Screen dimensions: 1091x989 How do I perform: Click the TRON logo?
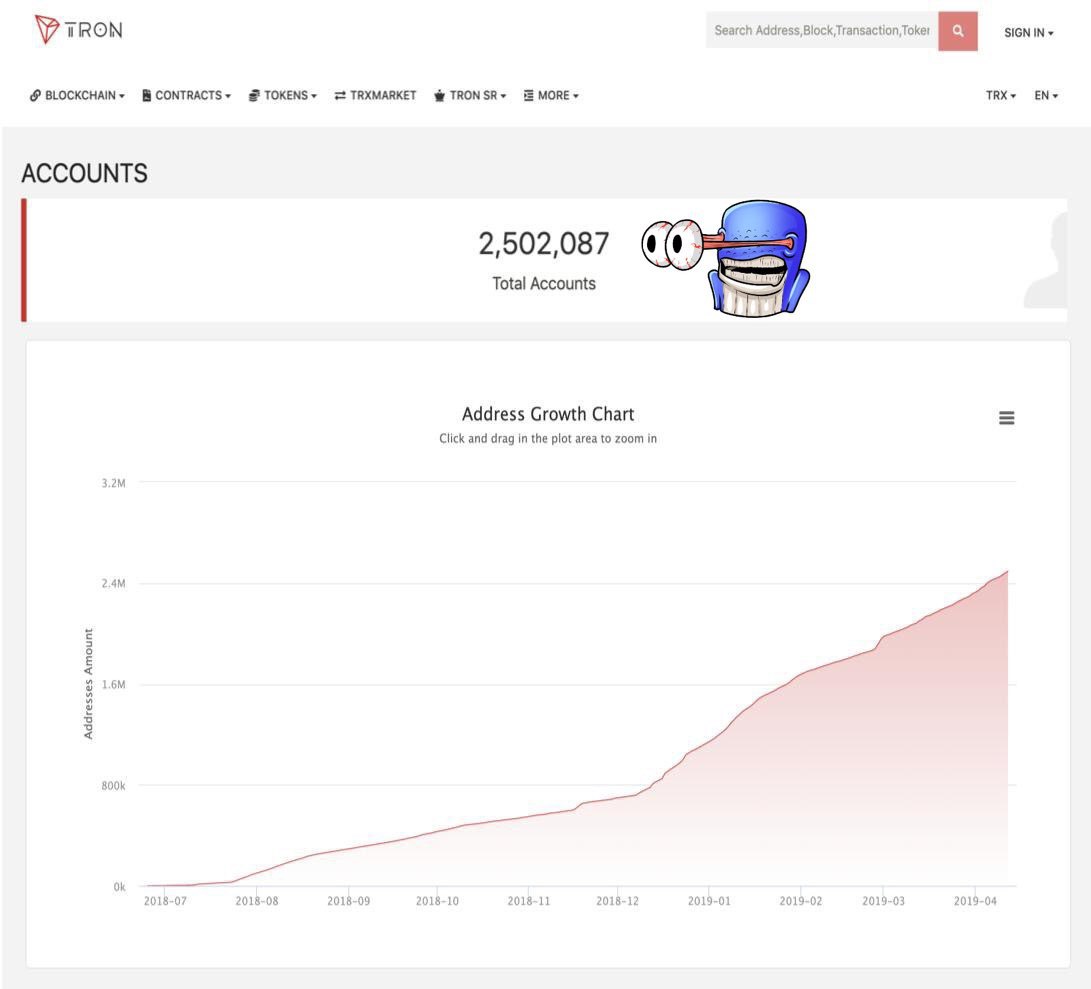coord(79,29)
